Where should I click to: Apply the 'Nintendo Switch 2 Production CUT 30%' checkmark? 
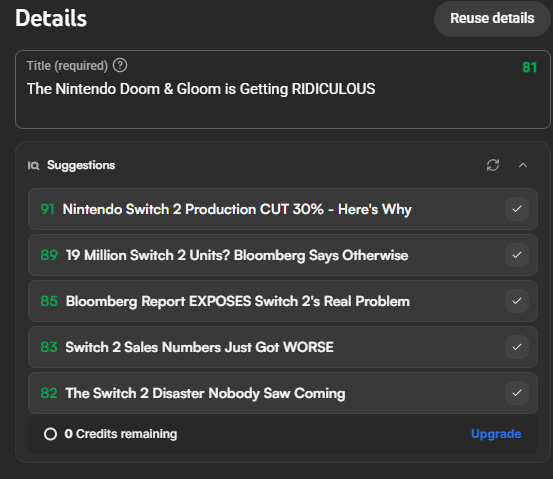tap(517, 209)
